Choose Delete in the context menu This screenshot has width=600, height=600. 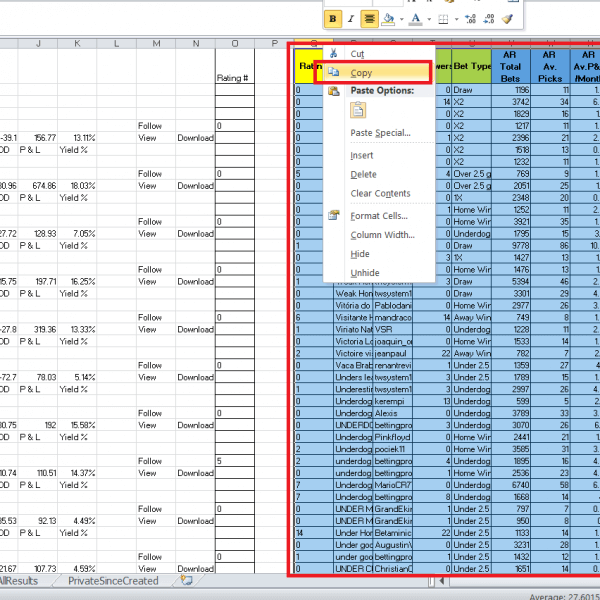pos(379,174)
